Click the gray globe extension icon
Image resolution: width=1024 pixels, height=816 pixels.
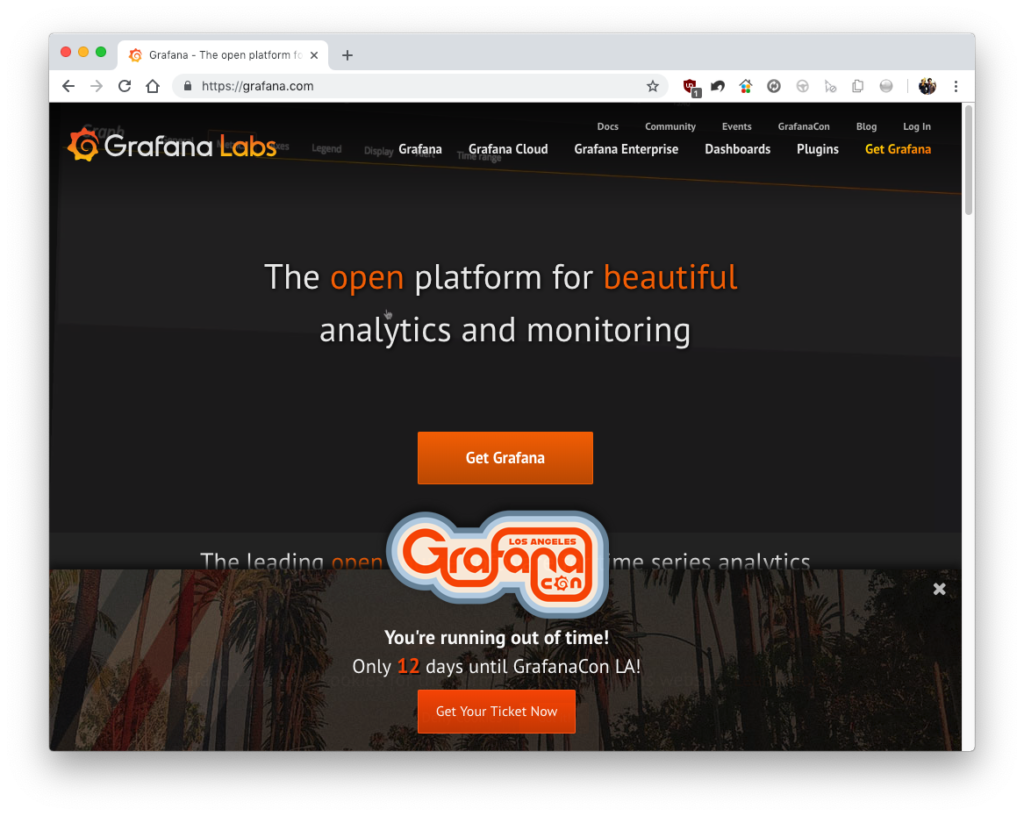coord(802,86)
